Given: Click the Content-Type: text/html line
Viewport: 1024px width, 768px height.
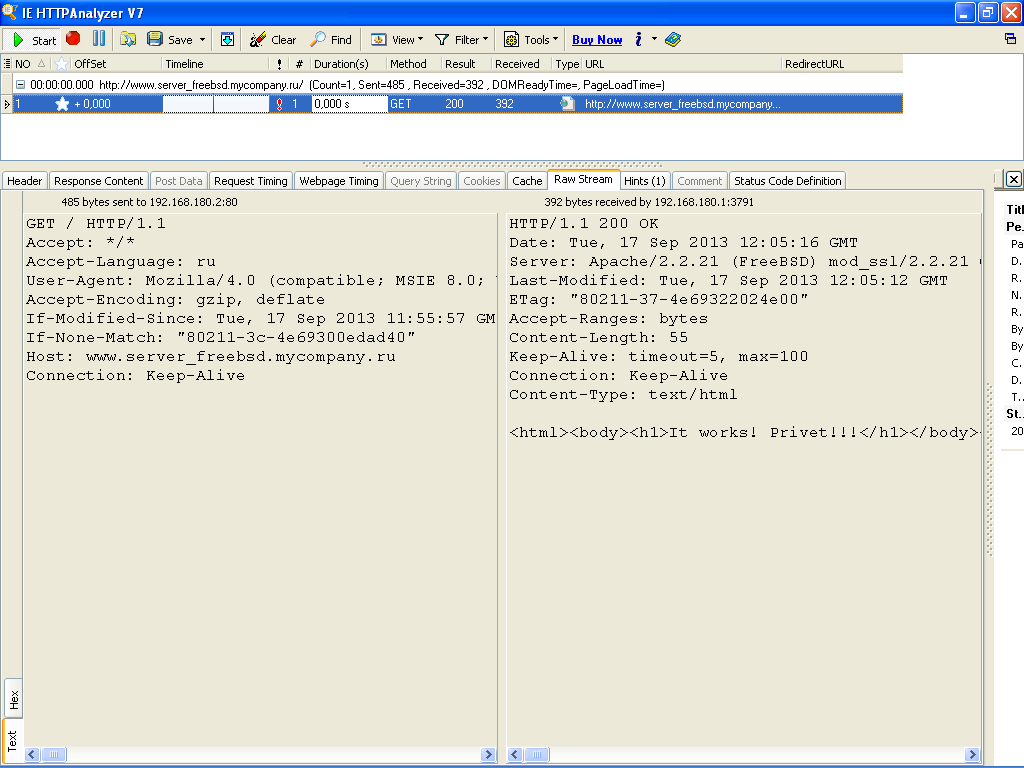Looking at the screenshot, I should pyautogui.click(x=624, y=394).
